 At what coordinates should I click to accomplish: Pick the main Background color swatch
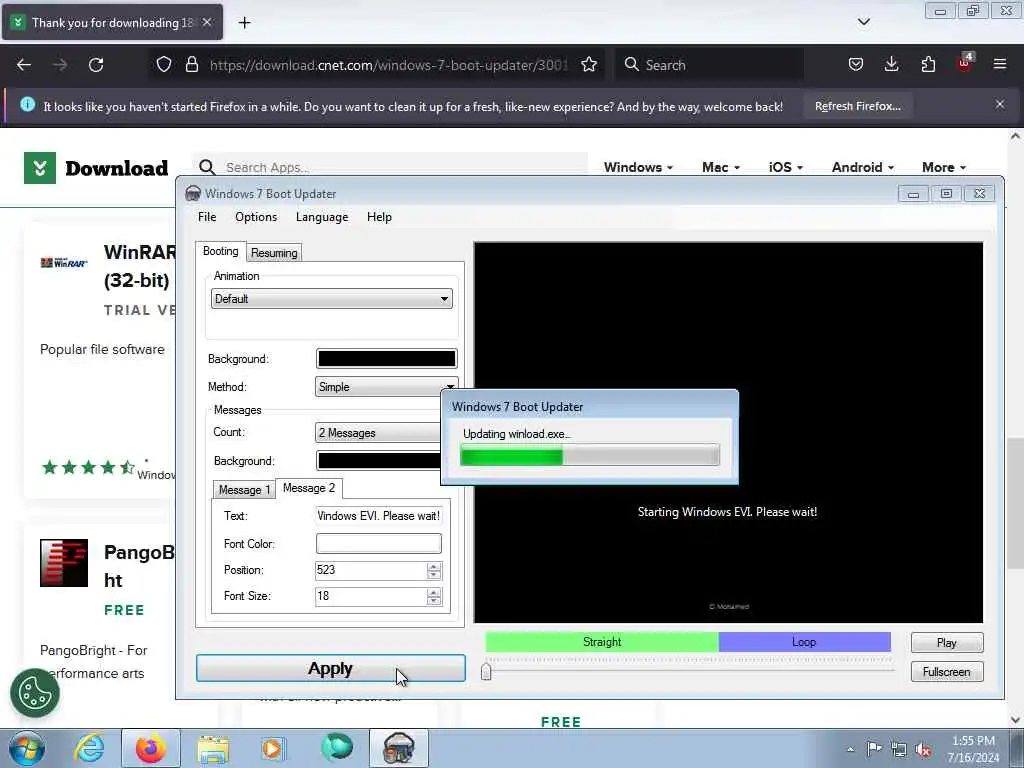tap(386, 359)
